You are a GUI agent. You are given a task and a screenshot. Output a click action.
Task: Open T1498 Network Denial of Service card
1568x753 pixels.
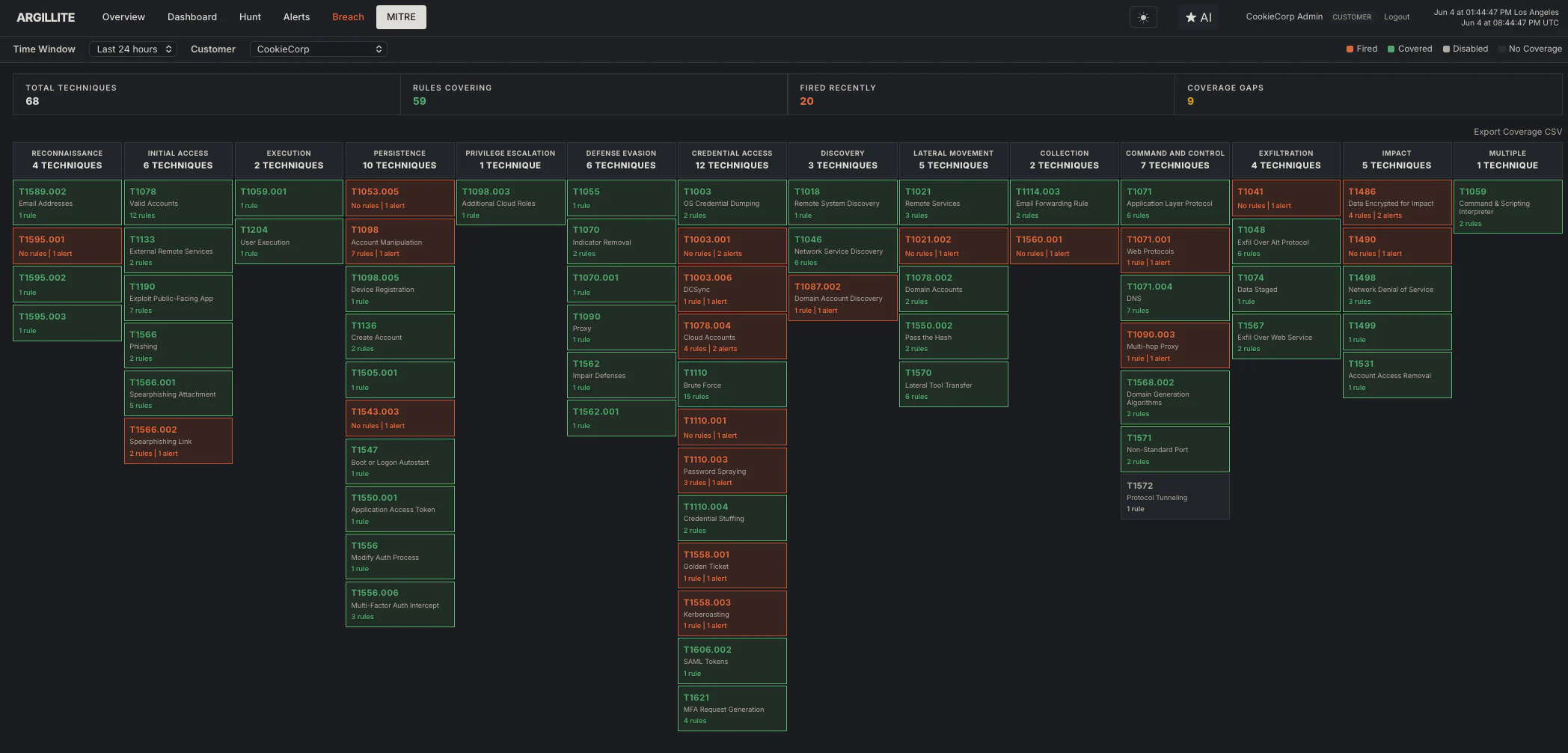coord(1397,288)
